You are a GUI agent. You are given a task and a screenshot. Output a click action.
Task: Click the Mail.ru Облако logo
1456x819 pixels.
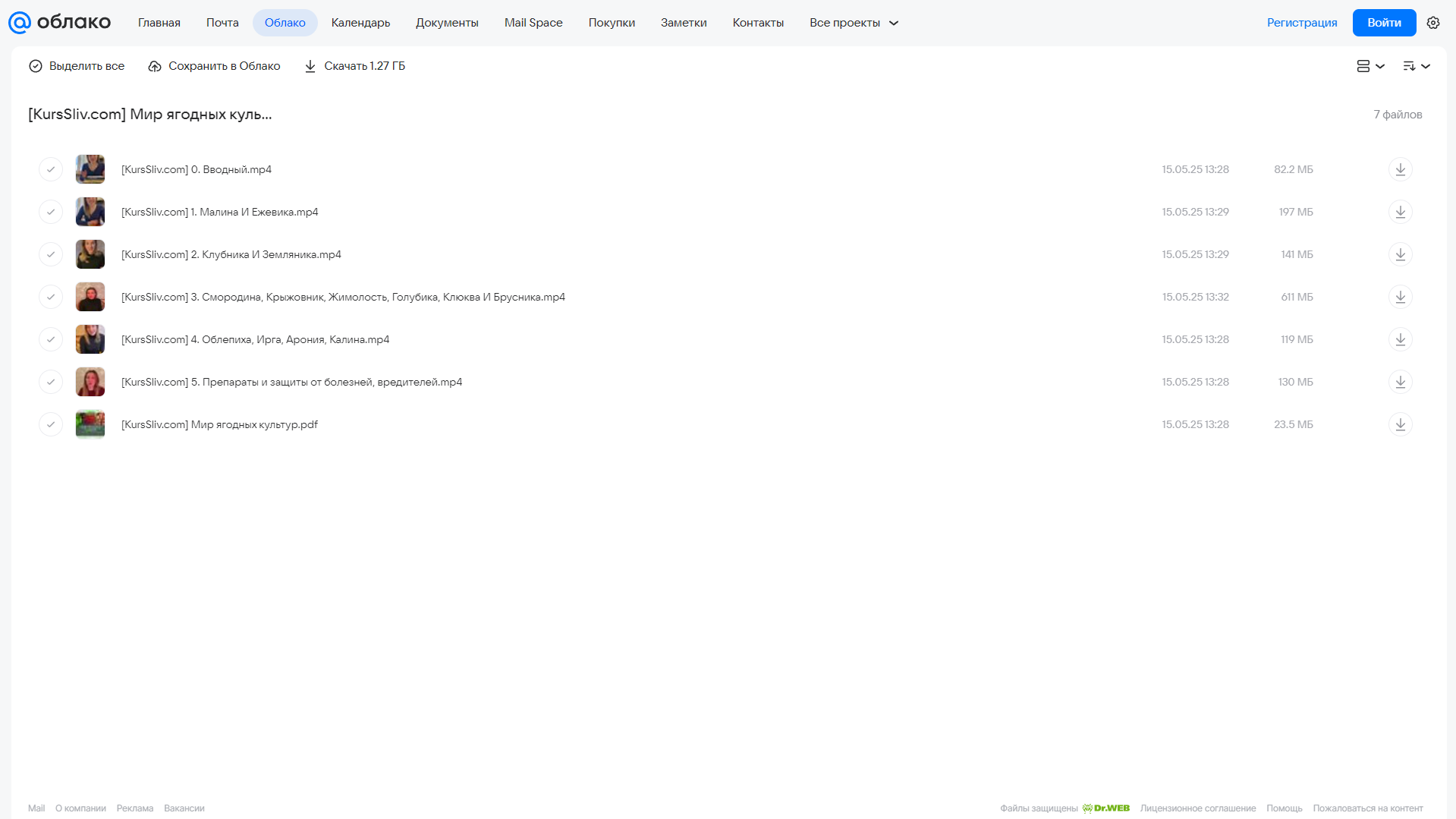(x=59, y=23)
